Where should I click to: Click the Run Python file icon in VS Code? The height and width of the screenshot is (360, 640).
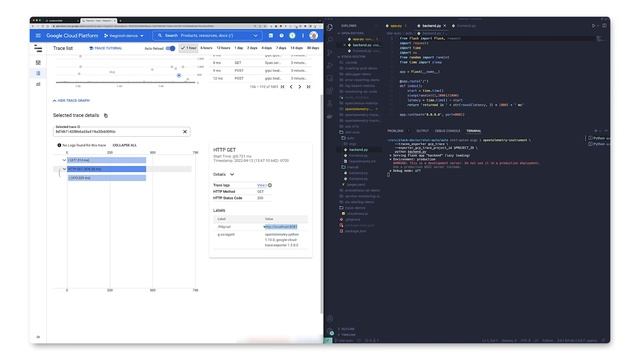[594, 26]
